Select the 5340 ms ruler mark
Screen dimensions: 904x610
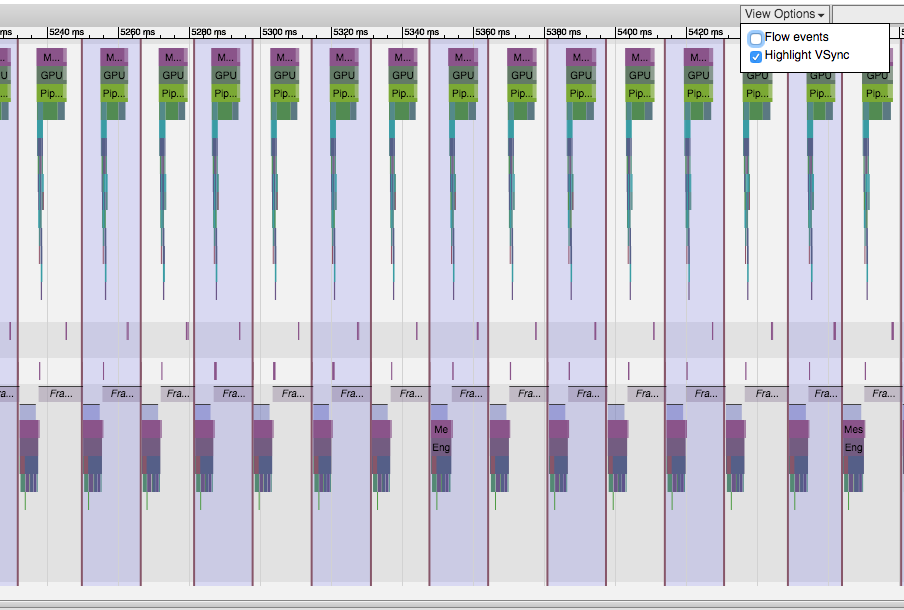pos(421,32)
